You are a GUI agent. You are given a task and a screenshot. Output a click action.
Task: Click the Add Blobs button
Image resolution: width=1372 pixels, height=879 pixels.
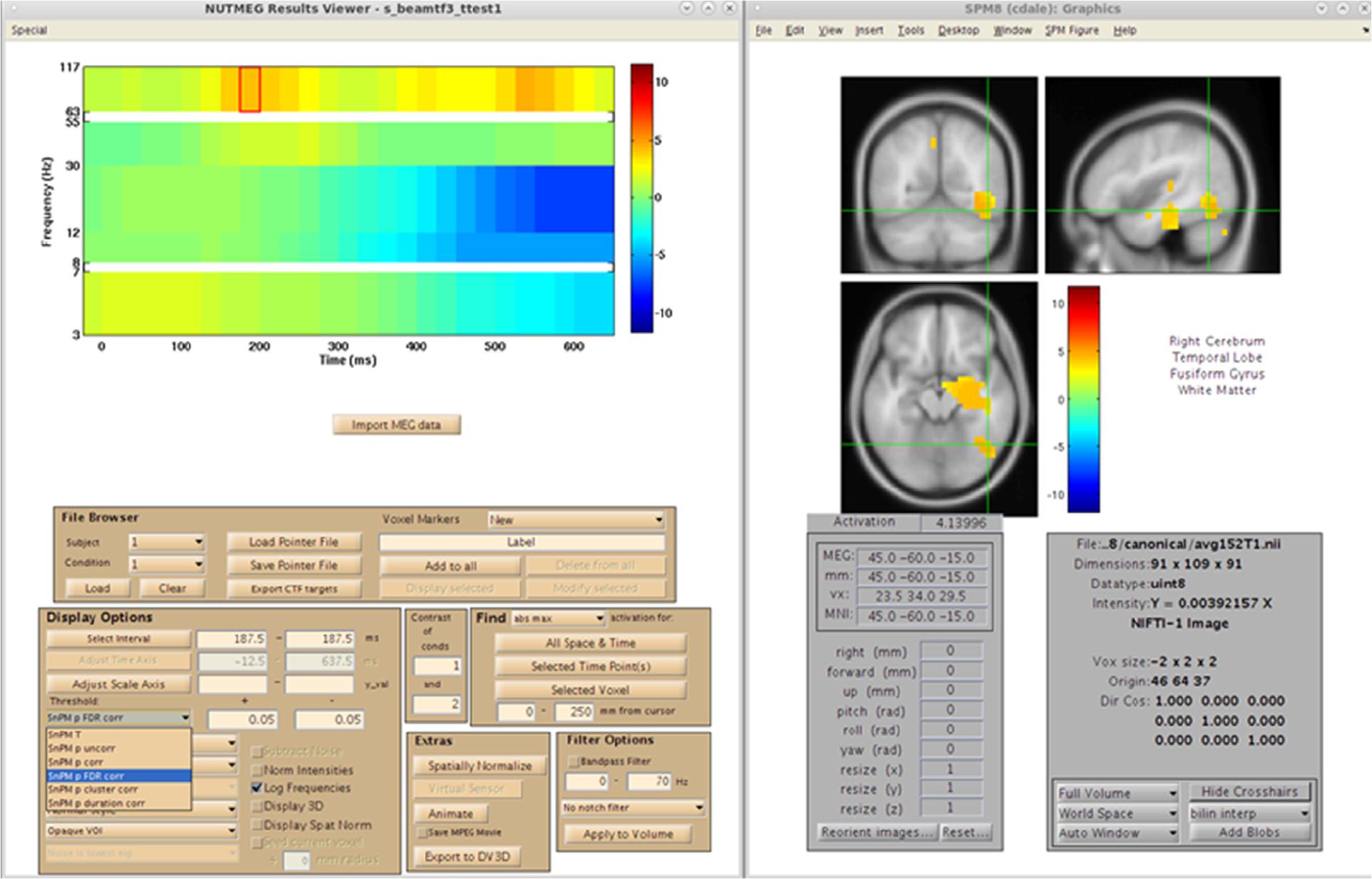pyautogui.click(x=1249, y=833)
